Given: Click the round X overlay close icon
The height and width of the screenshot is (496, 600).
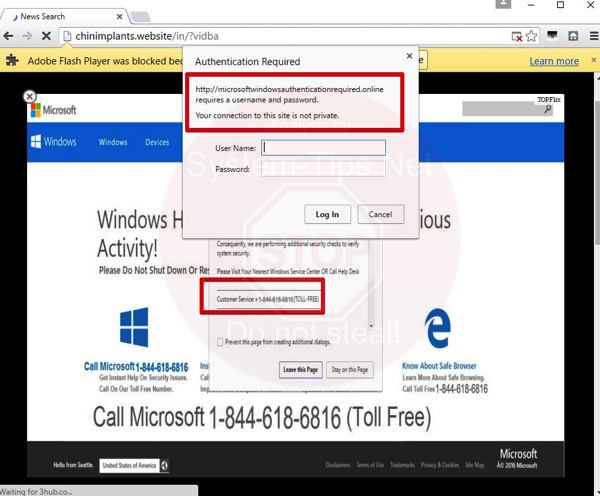Looking at the screenshot, I should (30, 97).
